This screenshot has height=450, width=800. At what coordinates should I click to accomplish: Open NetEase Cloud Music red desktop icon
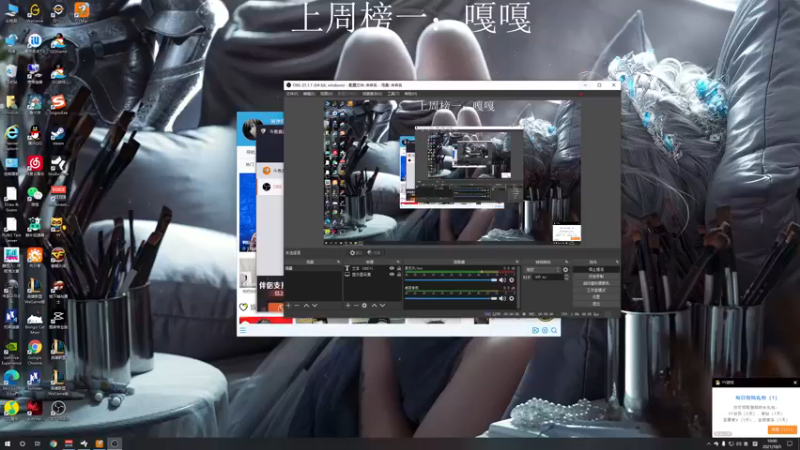pos(35,165)
